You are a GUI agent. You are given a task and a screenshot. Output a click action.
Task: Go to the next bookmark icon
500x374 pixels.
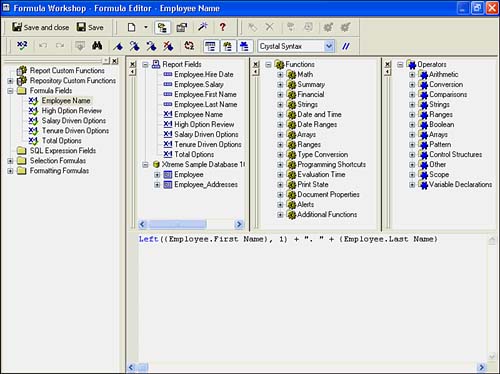(135, 46)
